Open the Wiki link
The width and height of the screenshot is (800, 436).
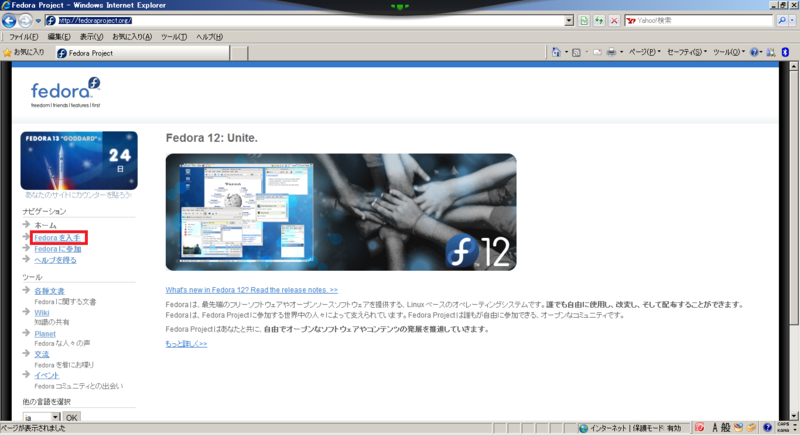42,313
